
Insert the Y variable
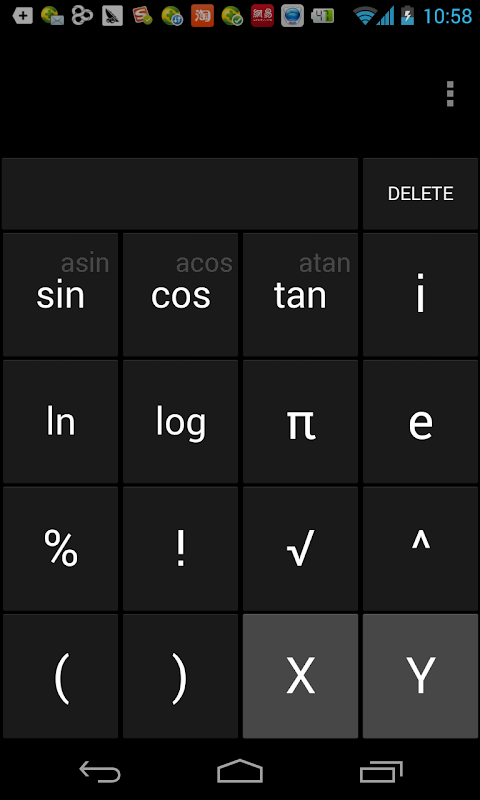click(420, 676)
